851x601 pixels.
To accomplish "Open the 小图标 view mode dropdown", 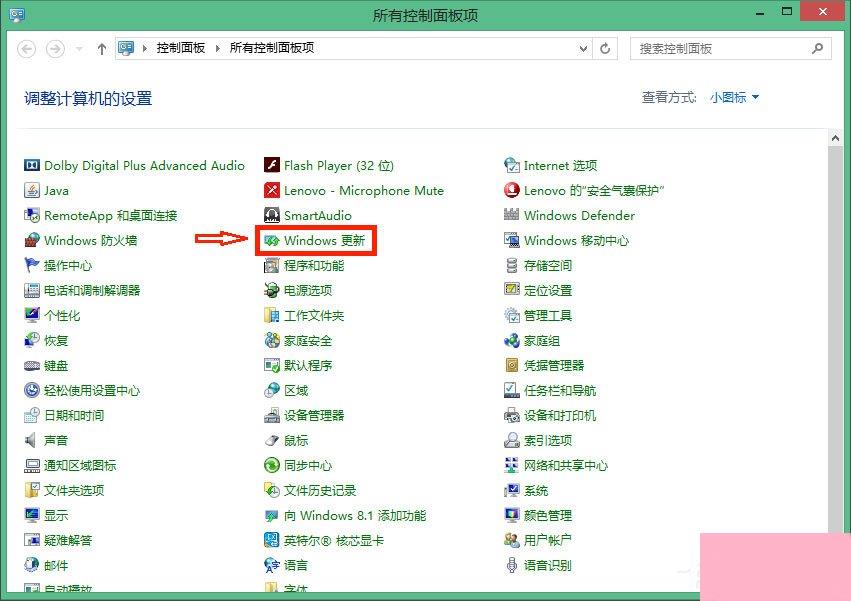I will pos(734,98).
